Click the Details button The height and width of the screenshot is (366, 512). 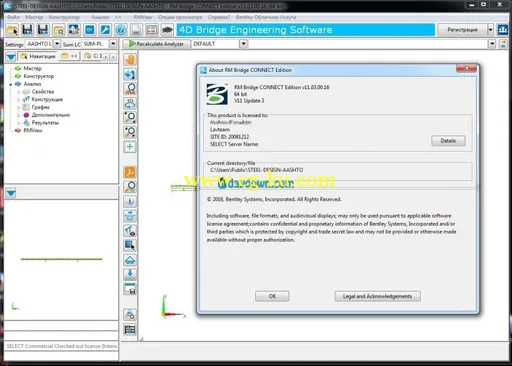448,141
